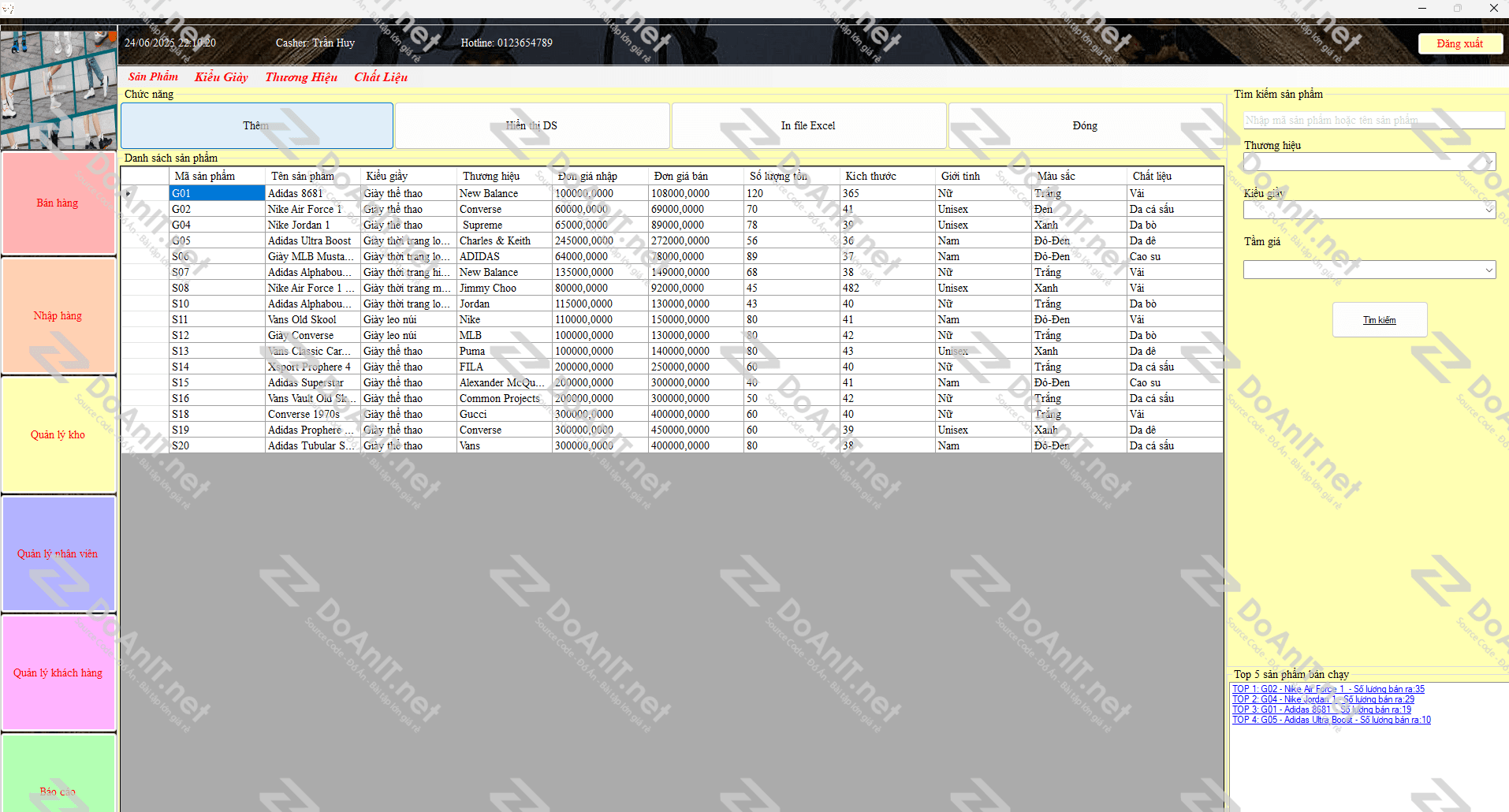Click the Thêm button
This screenshot has width=1509, height=812.
[x=257, y=125]
